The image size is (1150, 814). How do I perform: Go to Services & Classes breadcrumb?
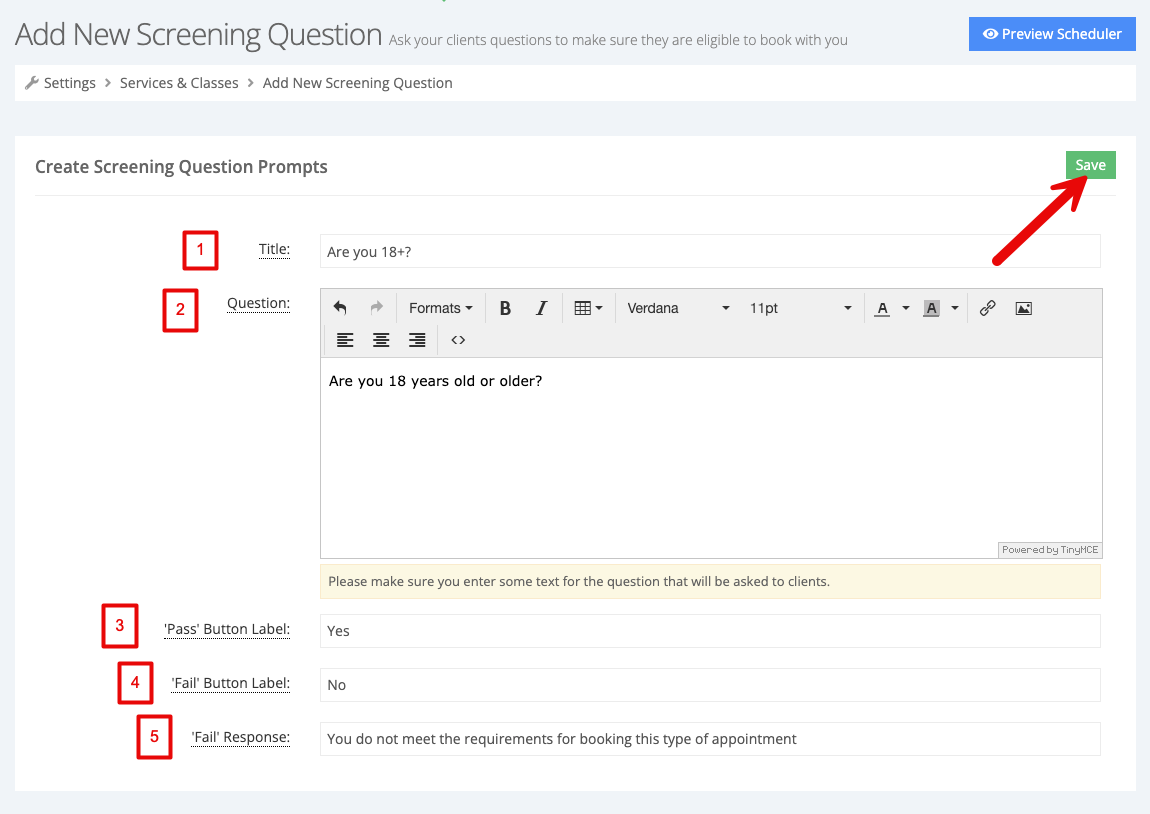[x=179, y=83]
